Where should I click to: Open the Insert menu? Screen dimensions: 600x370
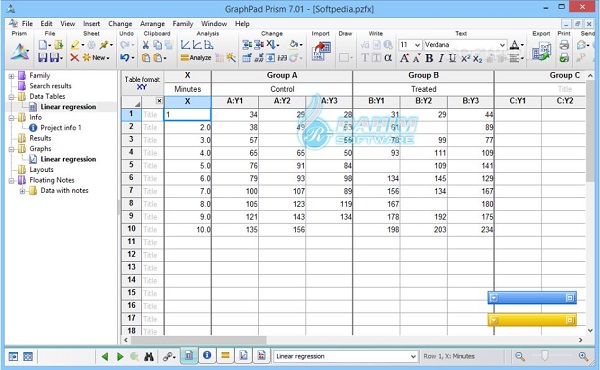click(x=91, y=24)
